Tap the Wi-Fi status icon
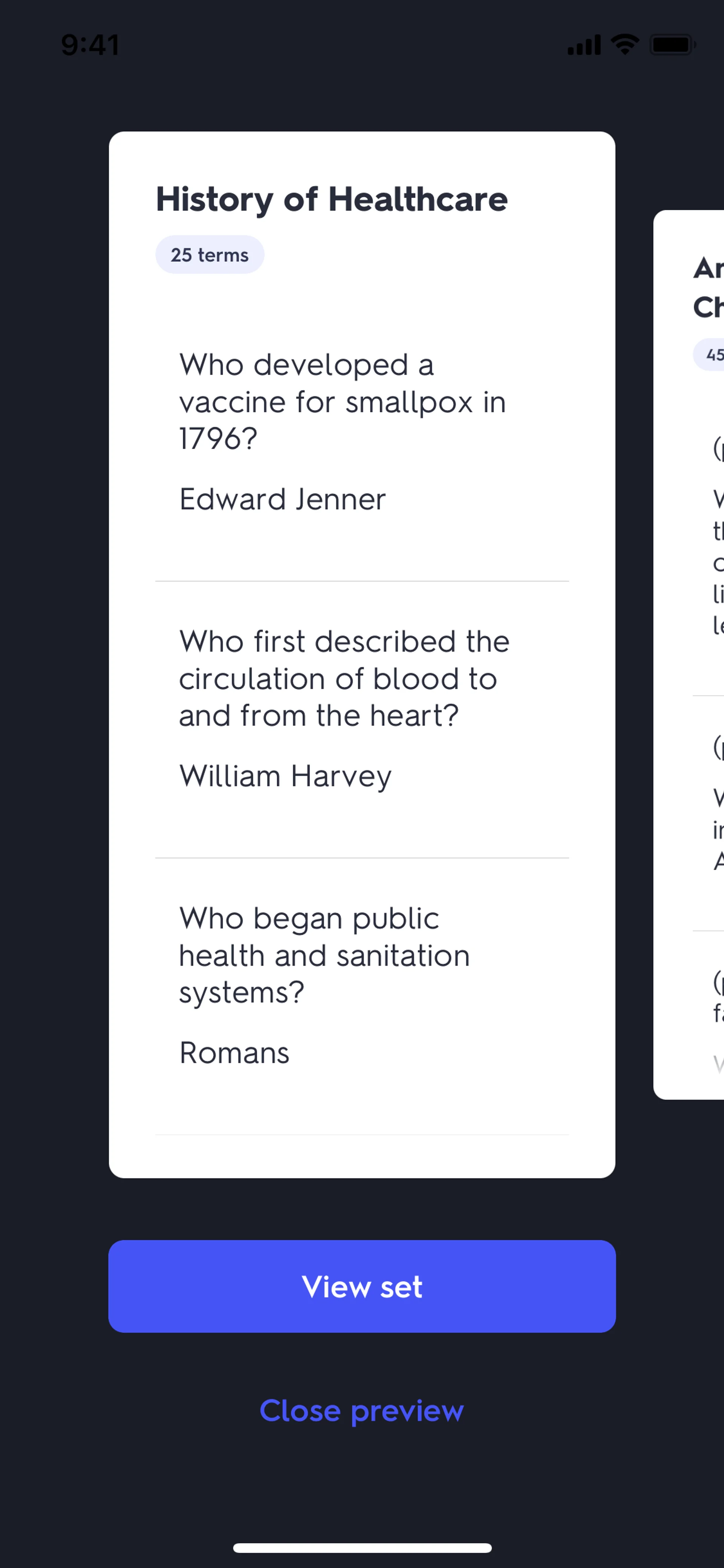Screen dimensions: 724x1568 click(x=625, y=45)
